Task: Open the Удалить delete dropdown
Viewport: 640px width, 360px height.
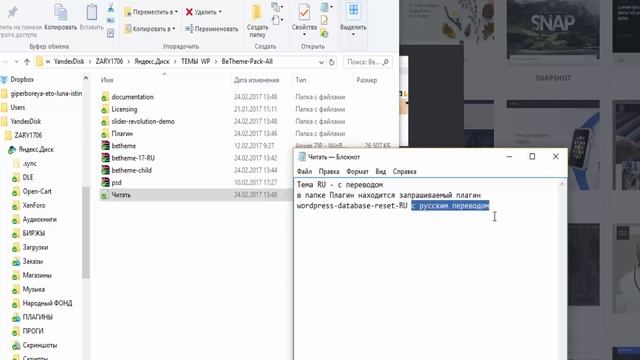Action: (x=203, y=12)
